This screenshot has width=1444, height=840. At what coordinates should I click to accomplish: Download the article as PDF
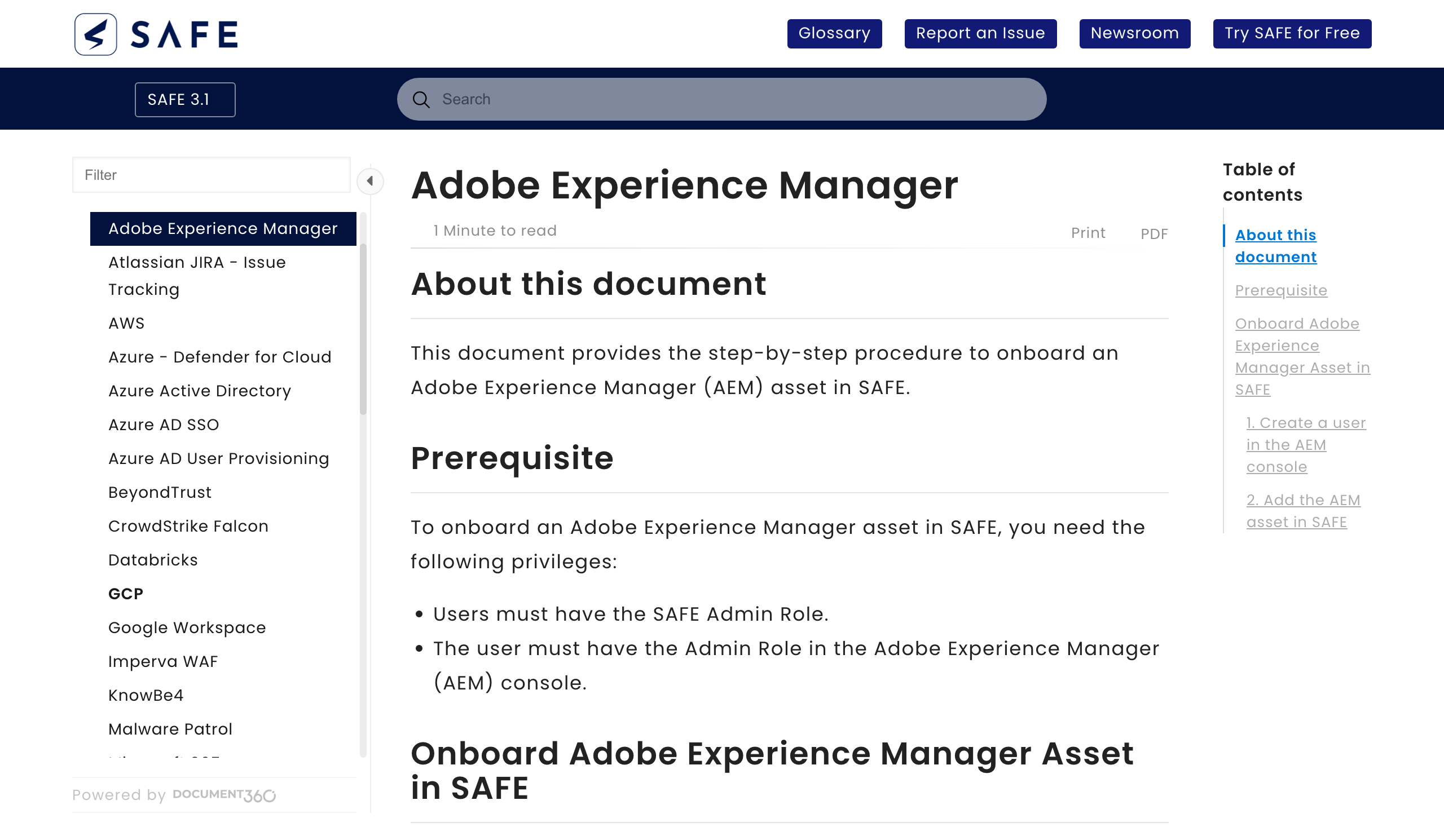click(1154, 233)
